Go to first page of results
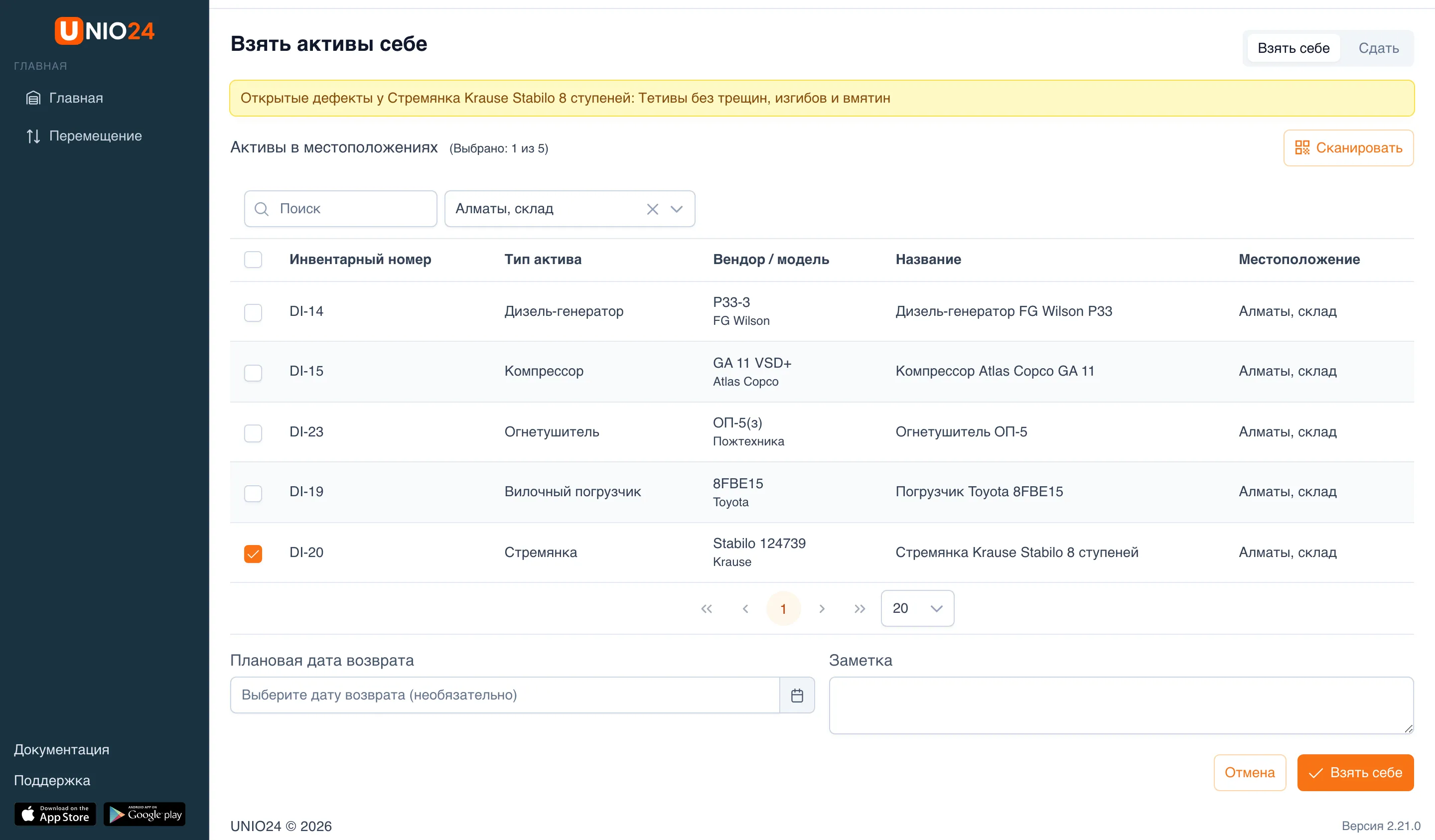 [706, 609]
